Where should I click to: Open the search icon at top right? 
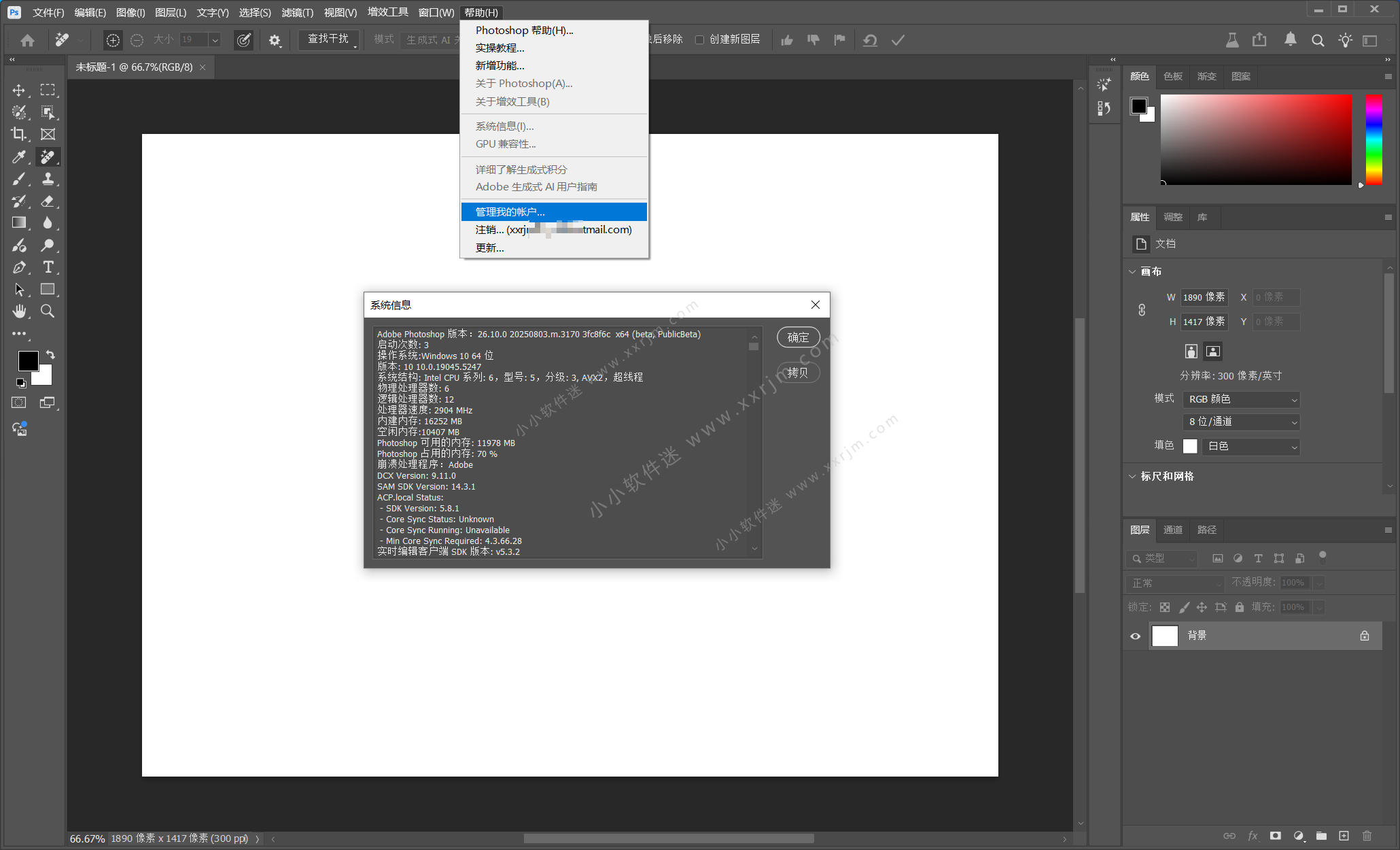(1318, 40)
